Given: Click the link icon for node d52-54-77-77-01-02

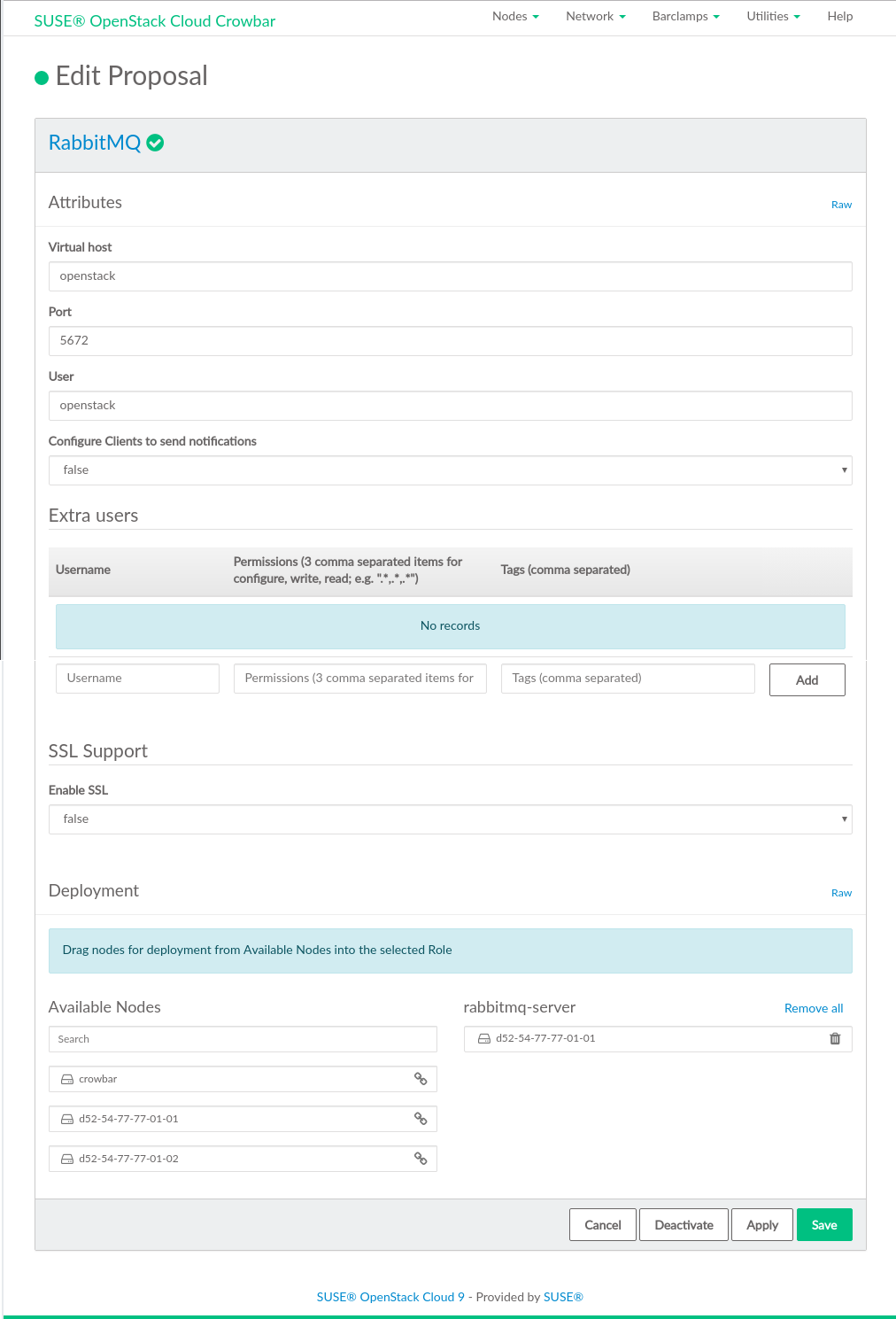Looking at the screenshot, I should (421, 1159).
